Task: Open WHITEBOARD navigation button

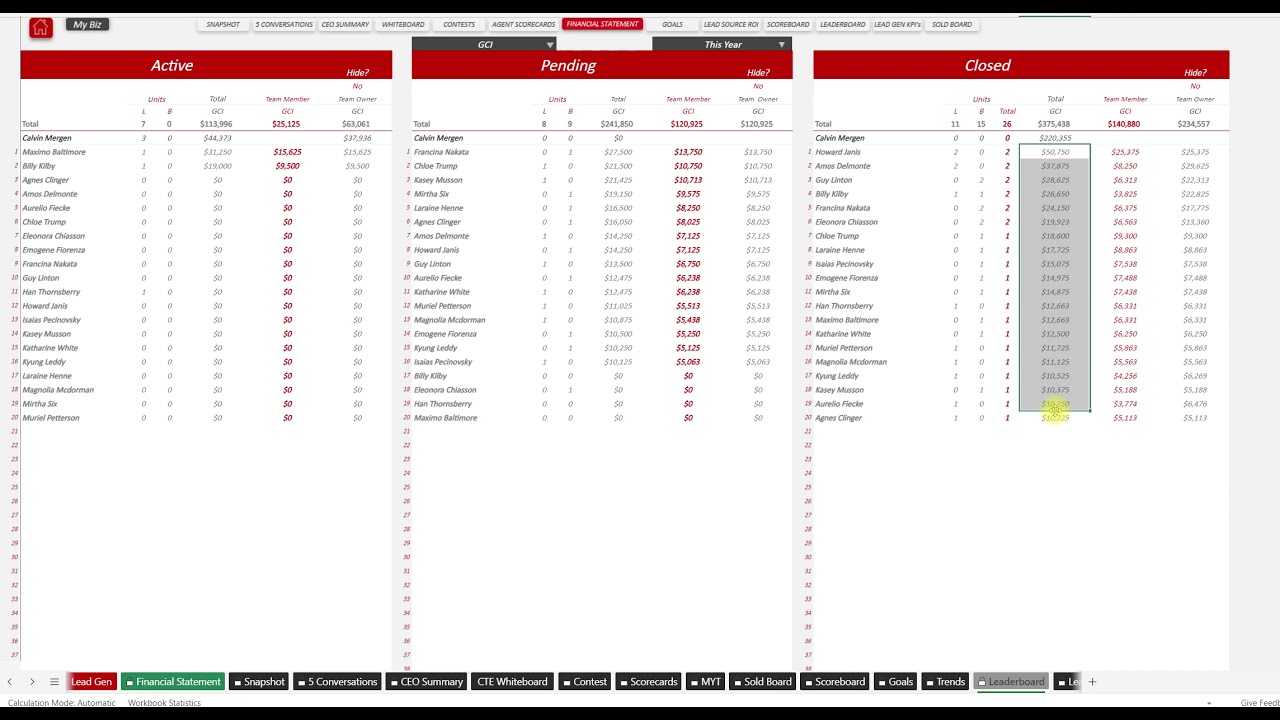Action: 403,24
